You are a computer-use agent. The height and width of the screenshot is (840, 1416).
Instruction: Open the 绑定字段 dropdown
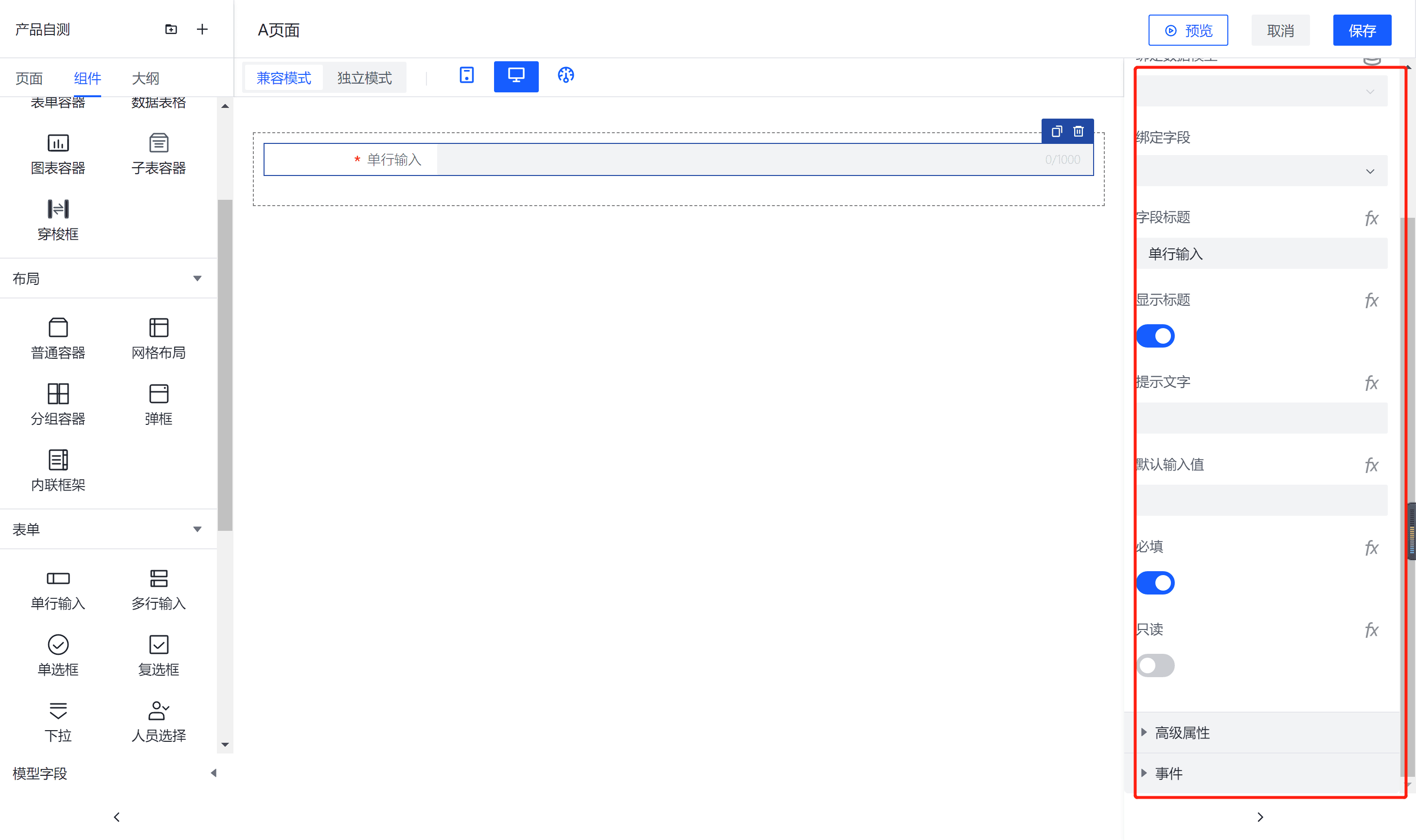click(1261, 172)
